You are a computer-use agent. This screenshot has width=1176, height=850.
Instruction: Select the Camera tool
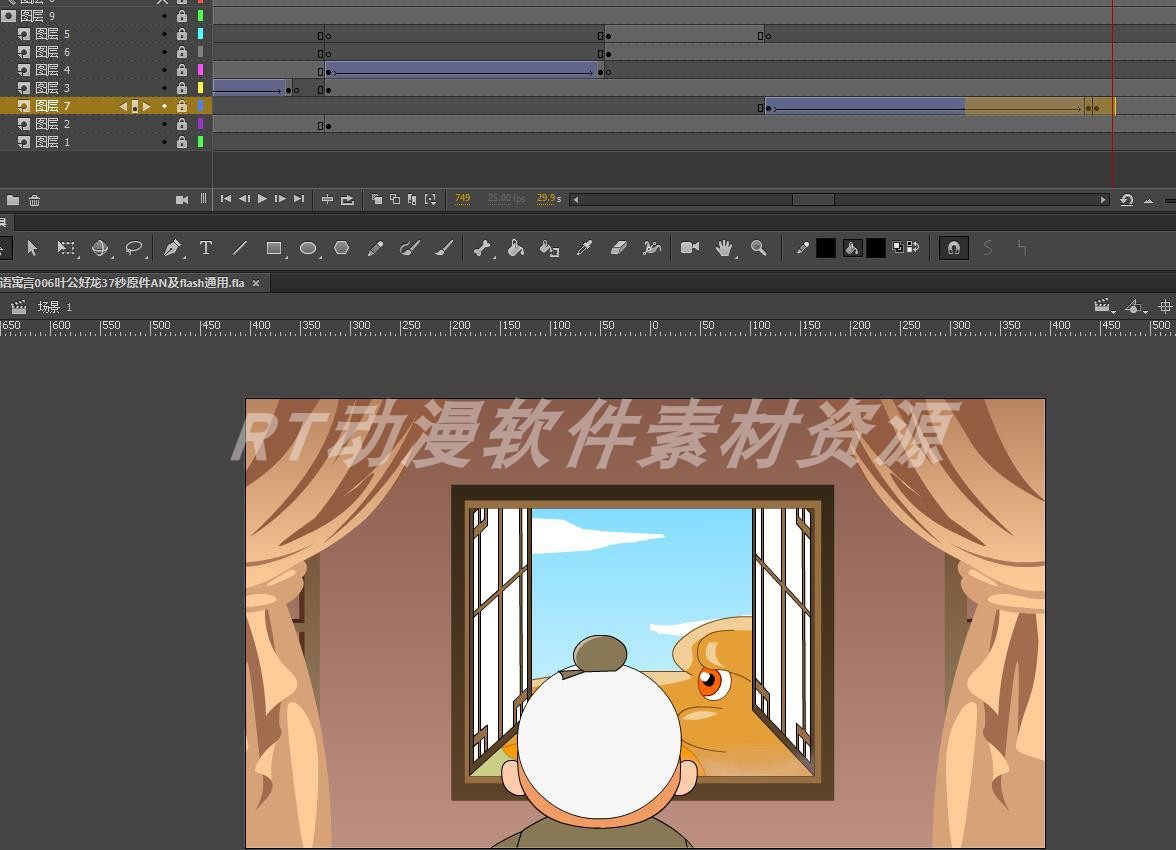(688, 248)
